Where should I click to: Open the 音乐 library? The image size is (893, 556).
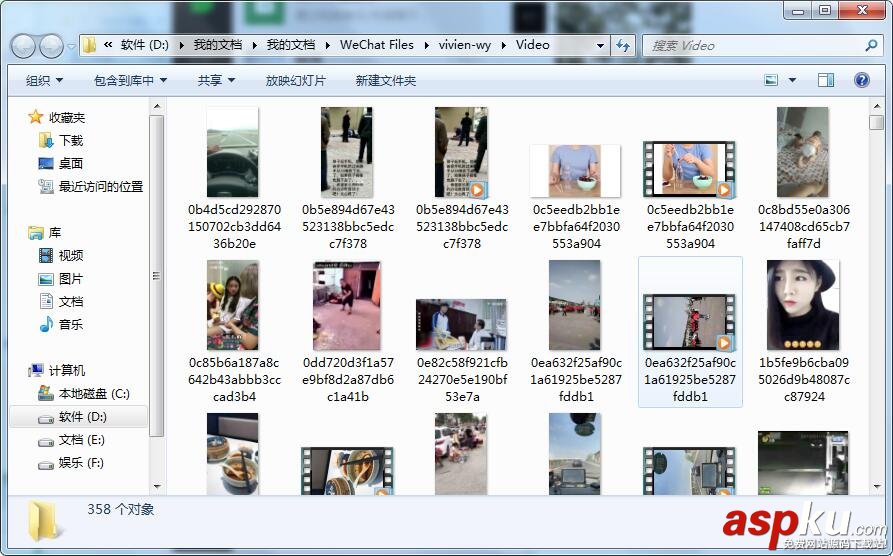[61, 325]
